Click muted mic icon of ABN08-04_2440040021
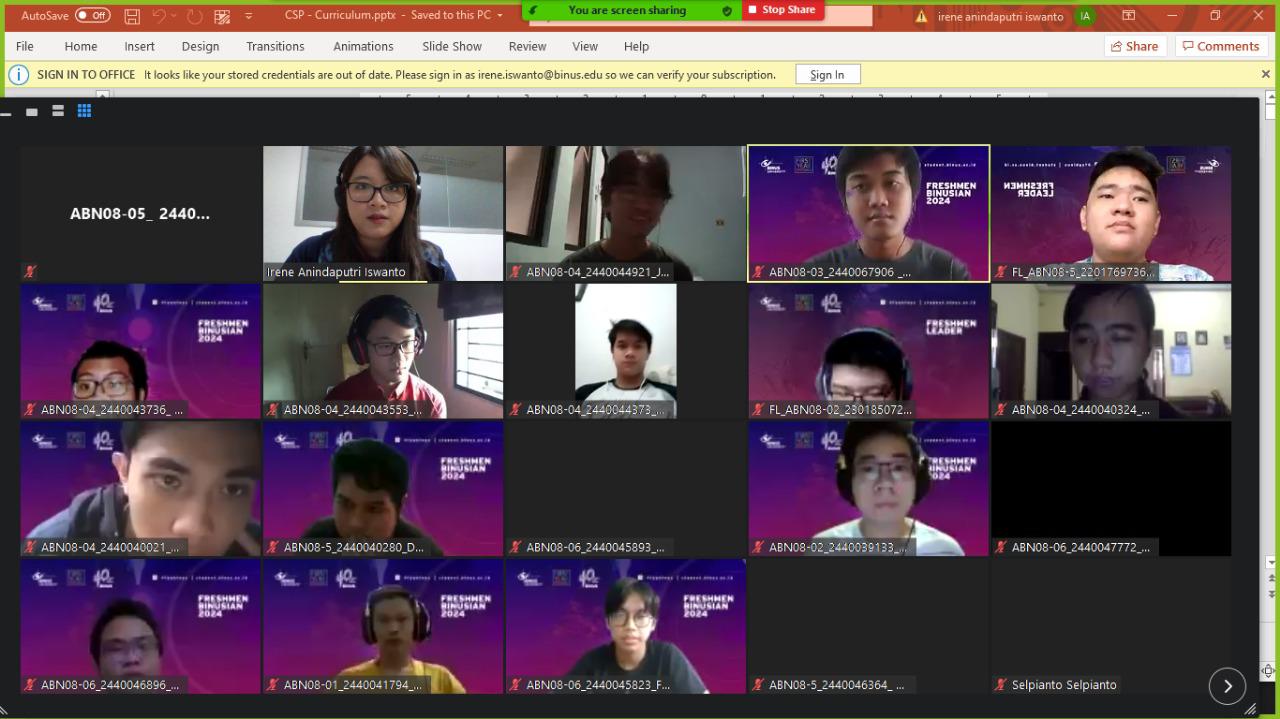 [x=30, y=548]
